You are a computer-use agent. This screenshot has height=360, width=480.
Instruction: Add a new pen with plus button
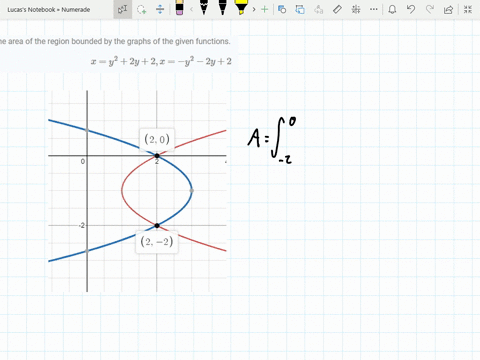(x=264, y=9)
